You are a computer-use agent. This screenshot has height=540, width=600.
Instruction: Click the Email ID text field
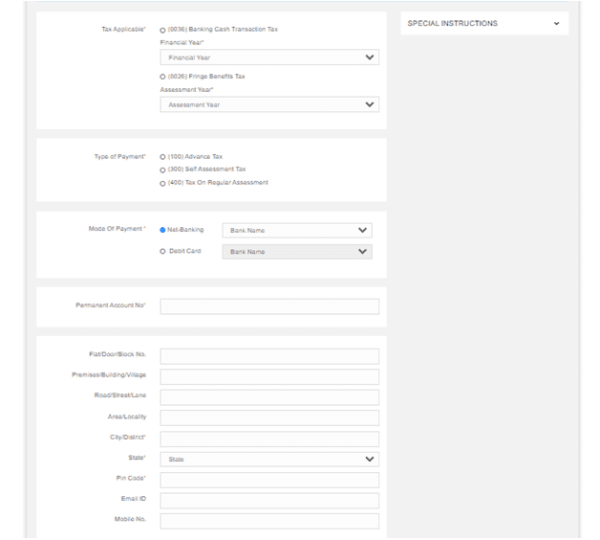point(269,500)
